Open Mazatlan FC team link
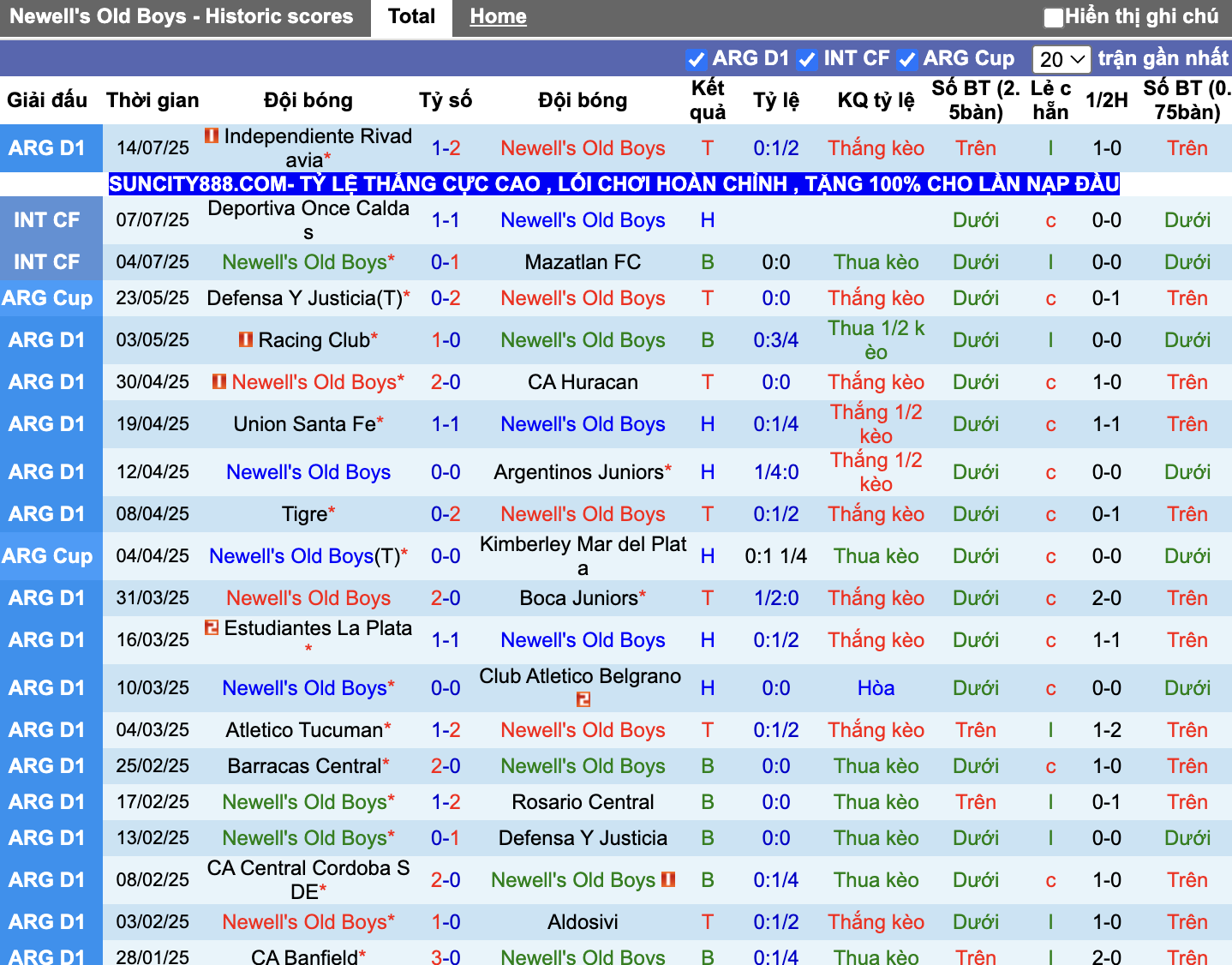 [x=583, y=262]
